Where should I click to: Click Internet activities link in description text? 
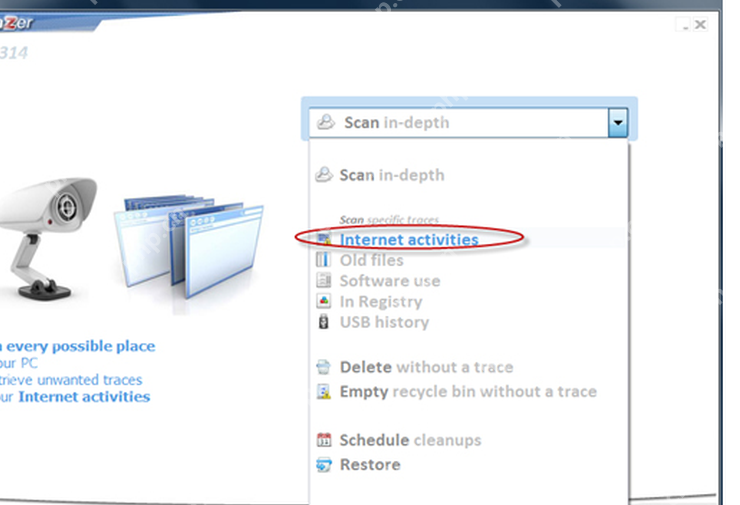click(x=84, y=396)
